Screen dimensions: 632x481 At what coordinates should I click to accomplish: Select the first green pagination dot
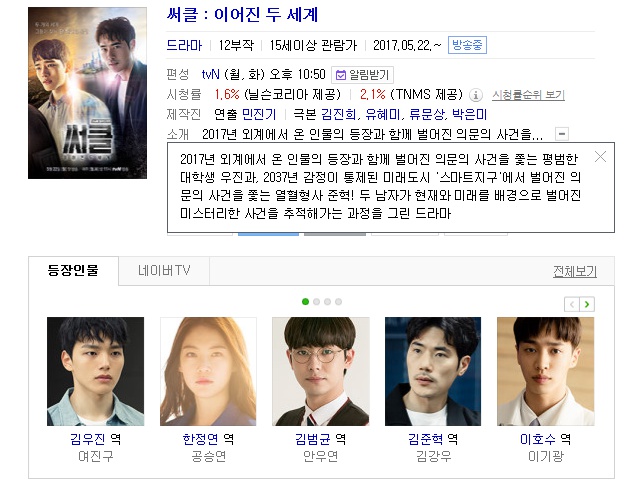click(x=306, y=302)
